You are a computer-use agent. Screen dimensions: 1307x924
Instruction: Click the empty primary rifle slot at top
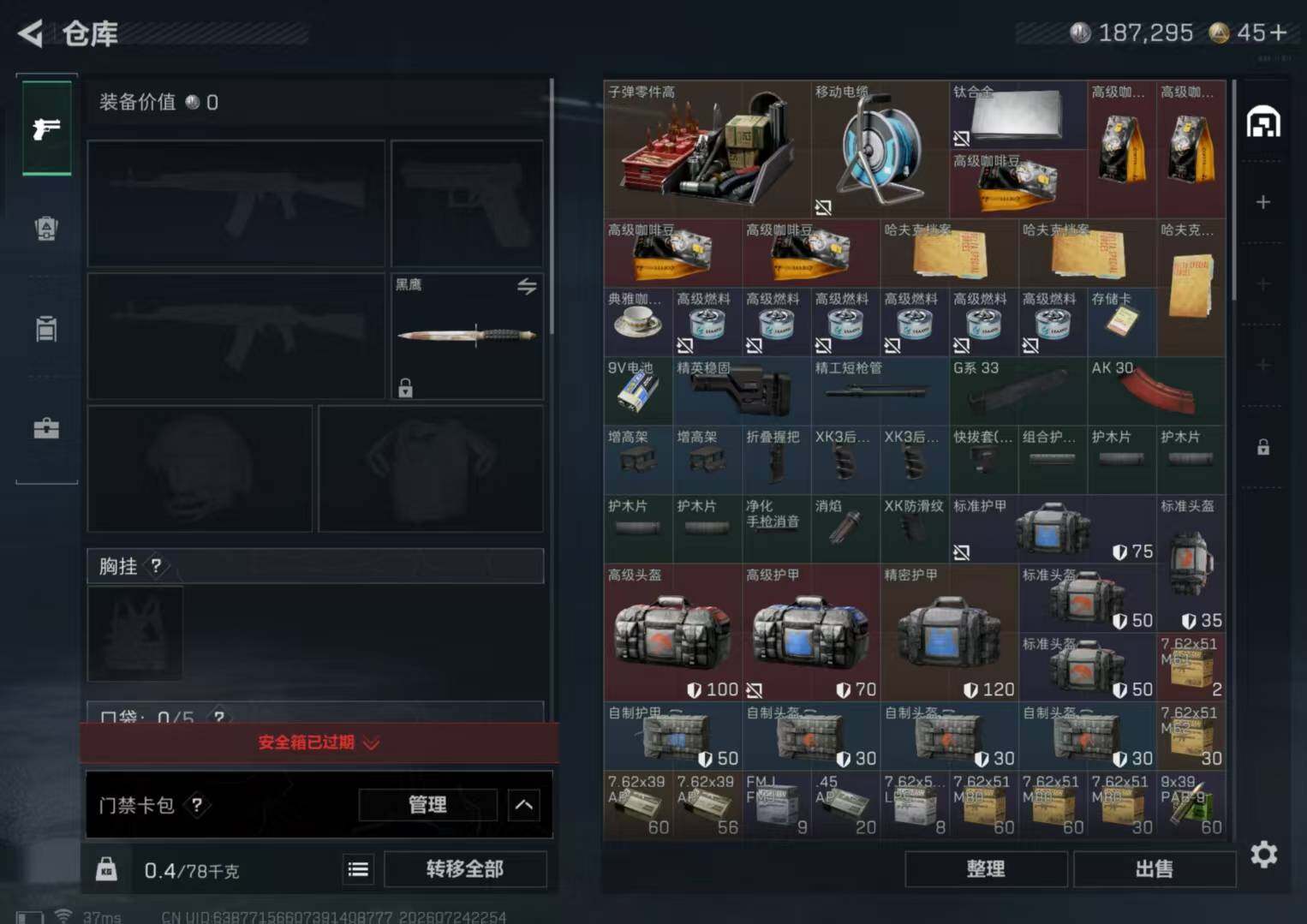(x=236, y=203)
